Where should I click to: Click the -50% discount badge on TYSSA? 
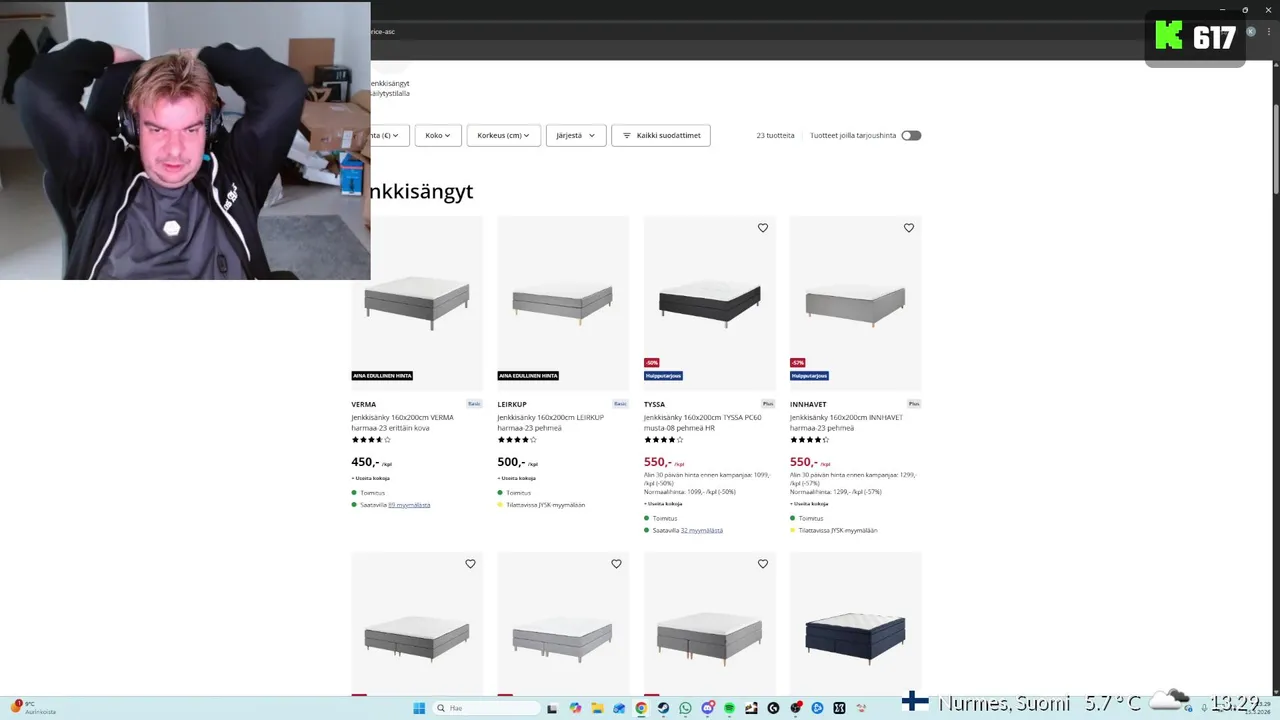click(x=651, y=363)
